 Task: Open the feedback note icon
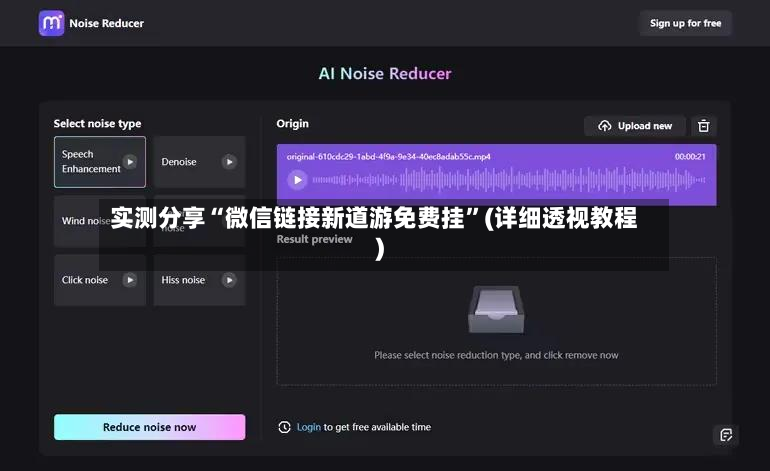[x=726, y=435]
